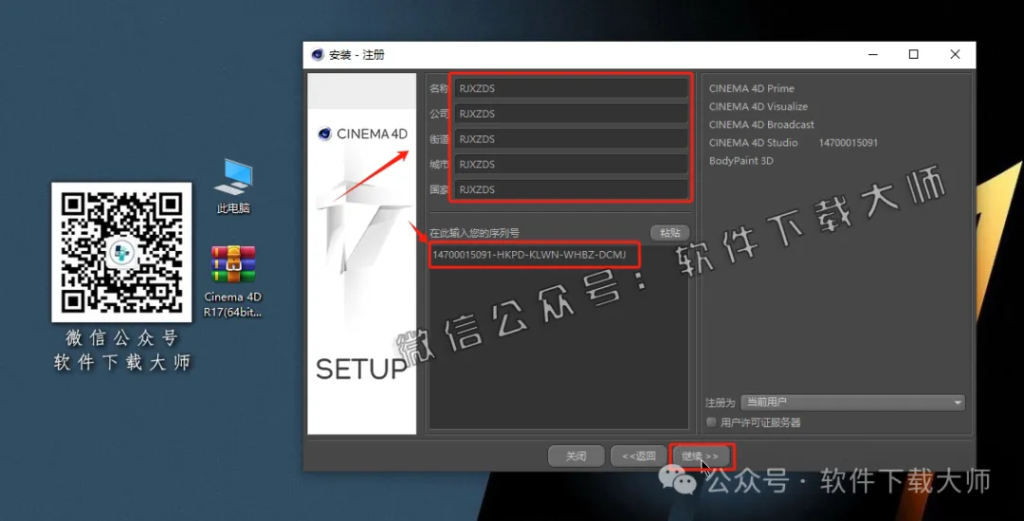Click the 名称 name input field
This screenshot has width=1024, height=521.
point(571,88)
